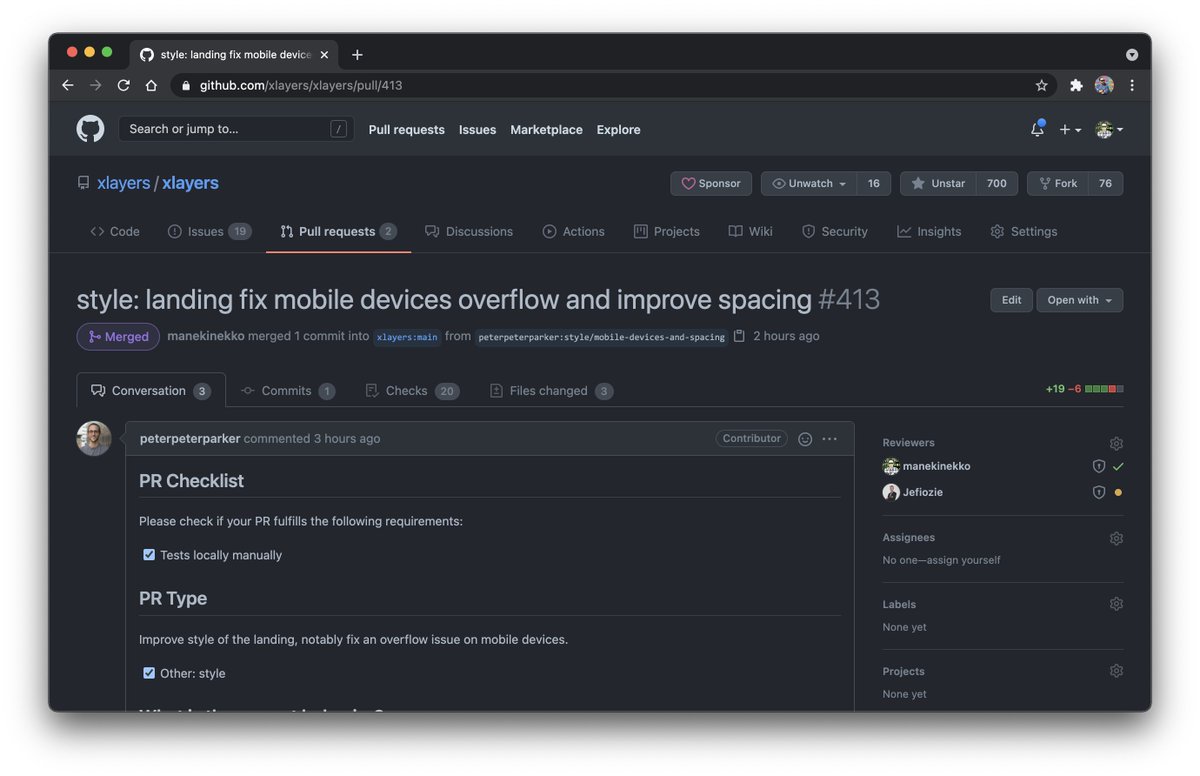Click the Chrome profile avatar

[x=1104, y=85]
